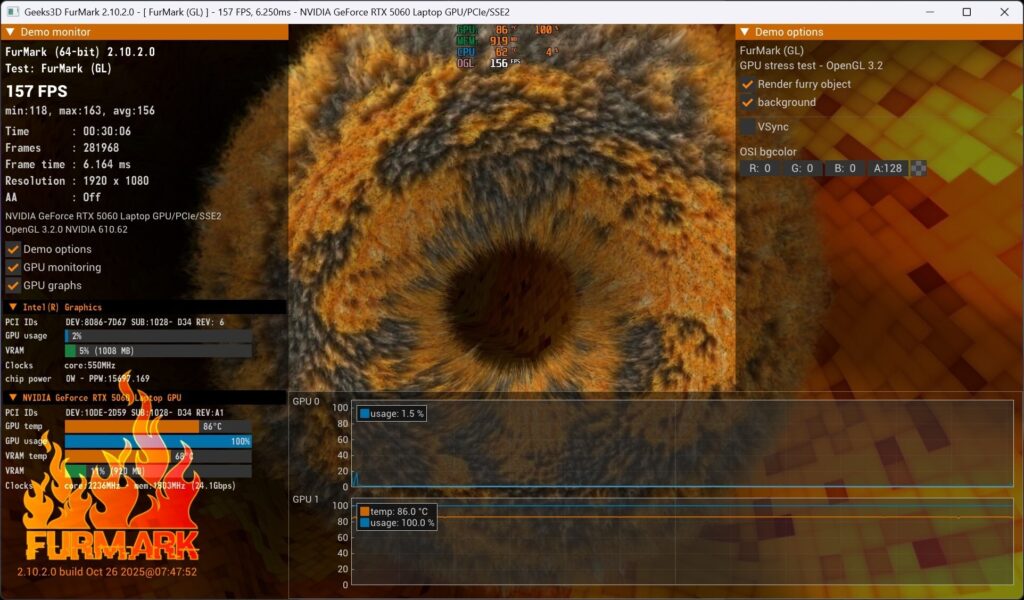
Task: Click the FurMark app icon in title bar
Action: point(12,12)
